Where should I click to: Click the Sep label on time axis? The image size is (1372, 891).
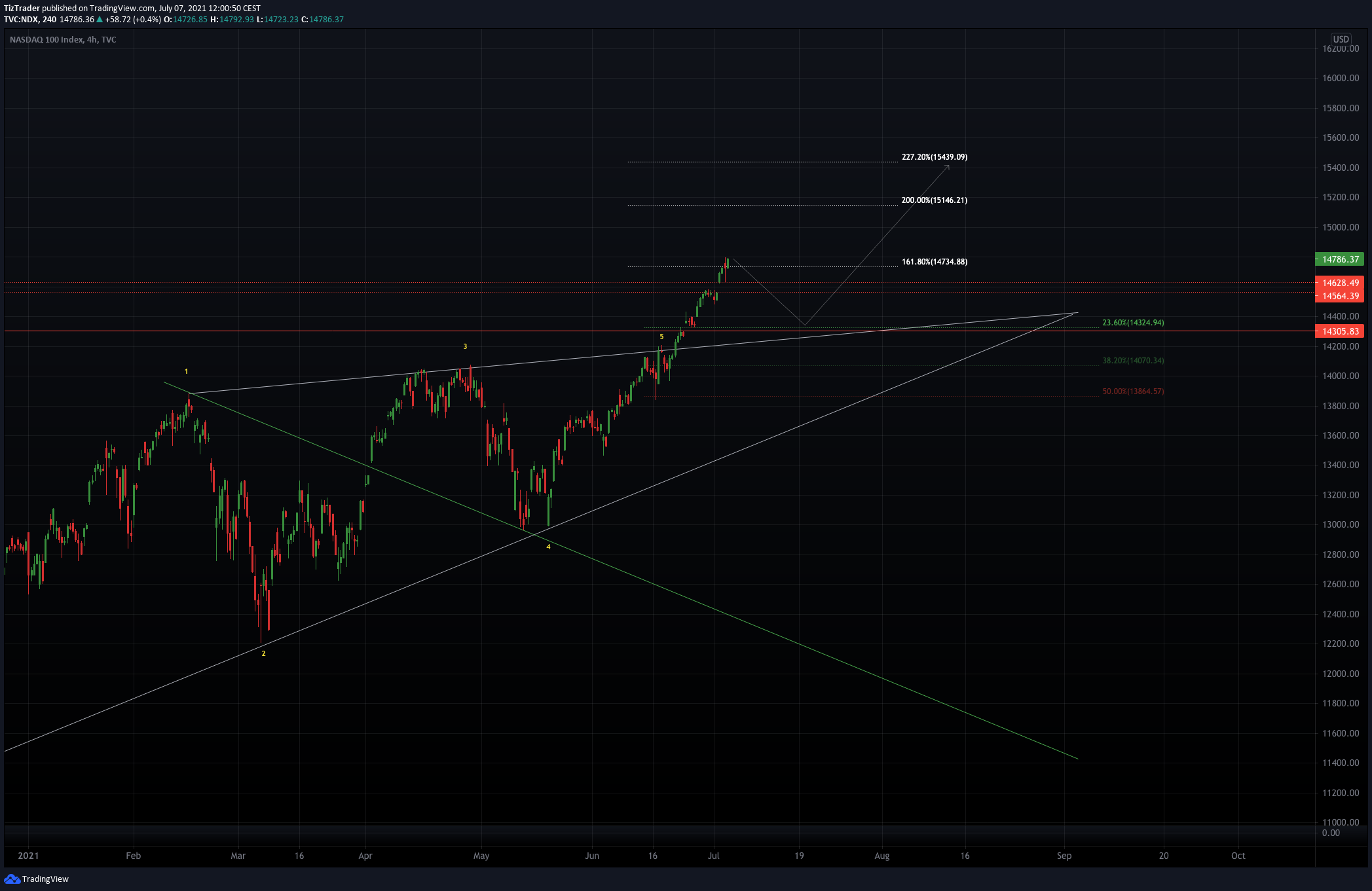pyautogui.click(x=1064, y=856)
